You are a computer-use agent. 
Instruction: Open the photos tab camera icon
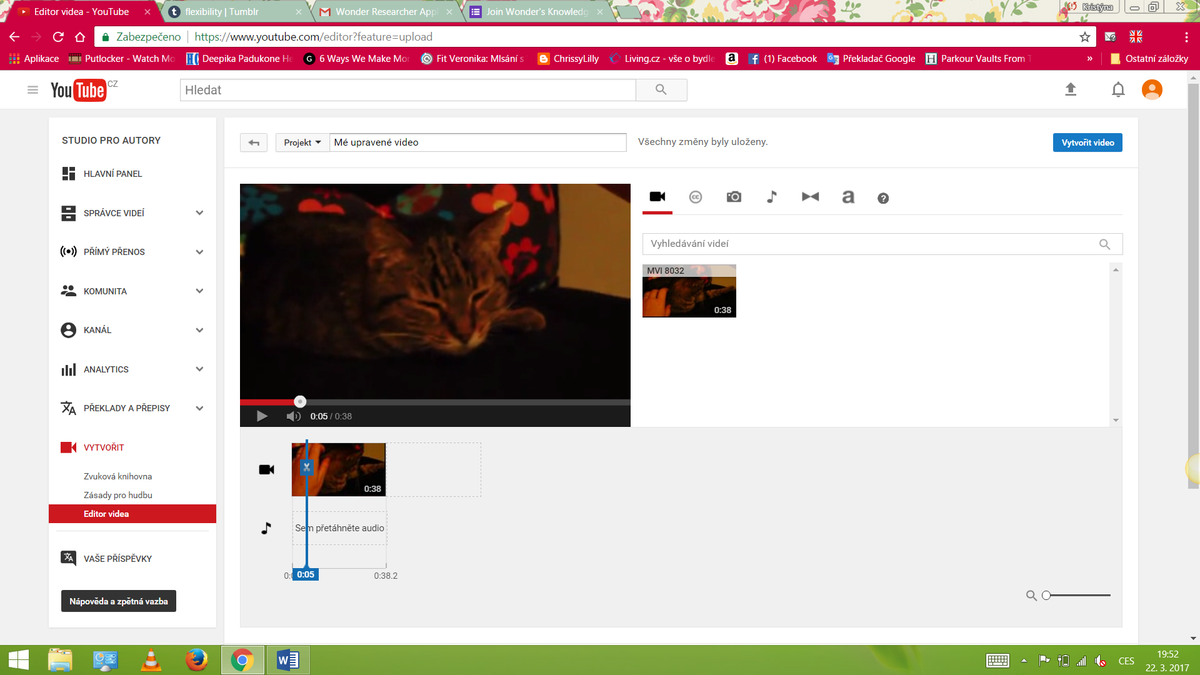coord(734,197)
